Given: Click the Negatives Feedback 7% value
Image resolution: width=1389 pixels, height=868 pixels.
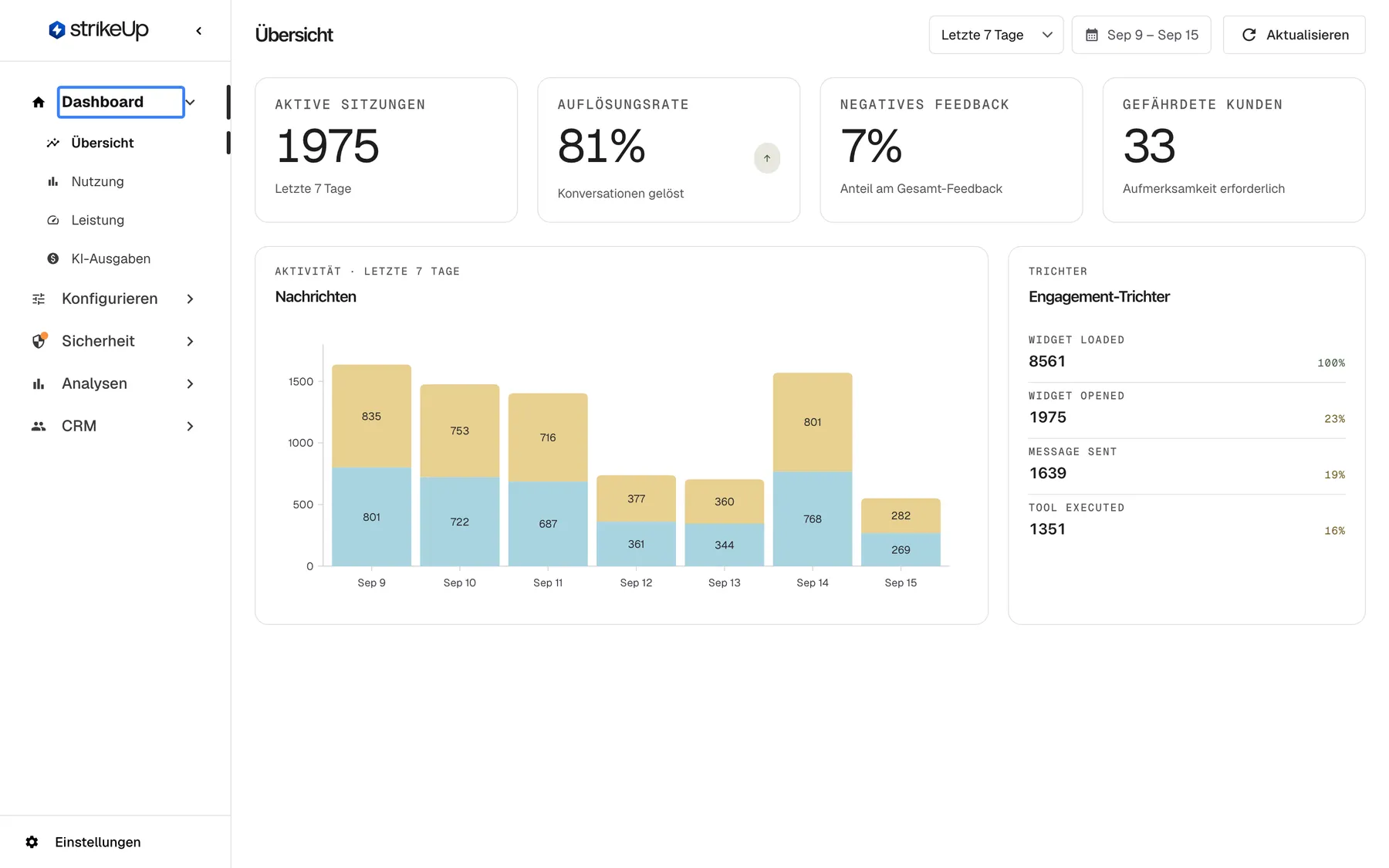Looking at the screenshot, I should 870,146.
